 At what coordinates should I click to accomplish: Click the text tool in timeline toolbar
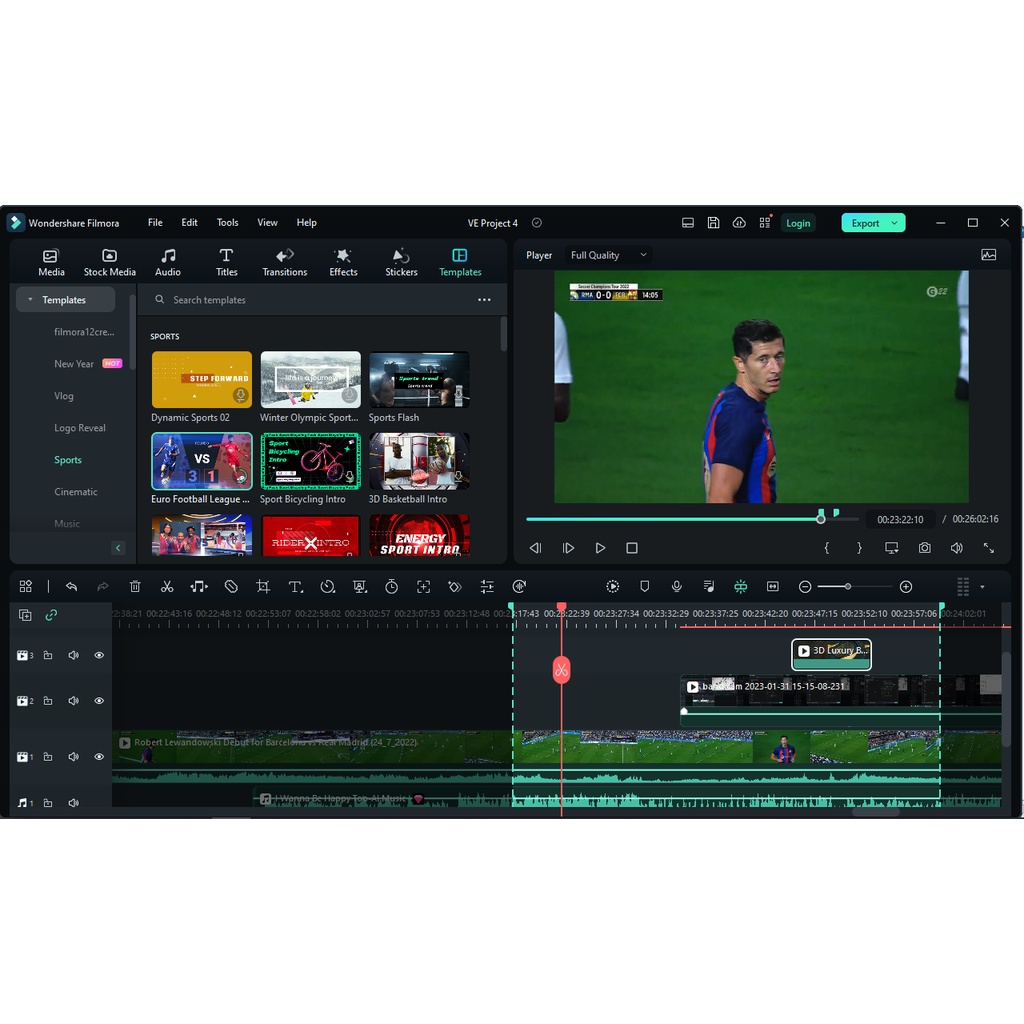click(295, 587)
